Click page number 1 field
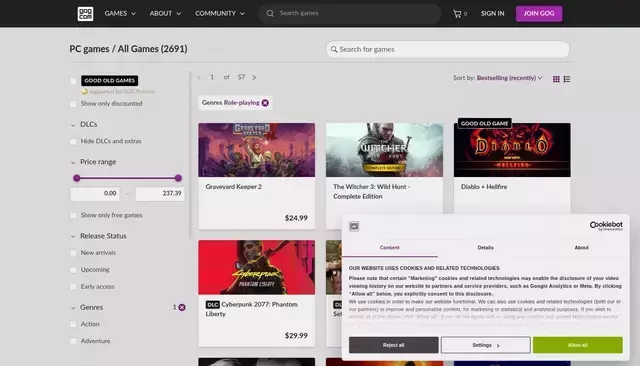640x366 pixels. click(212, 77)
